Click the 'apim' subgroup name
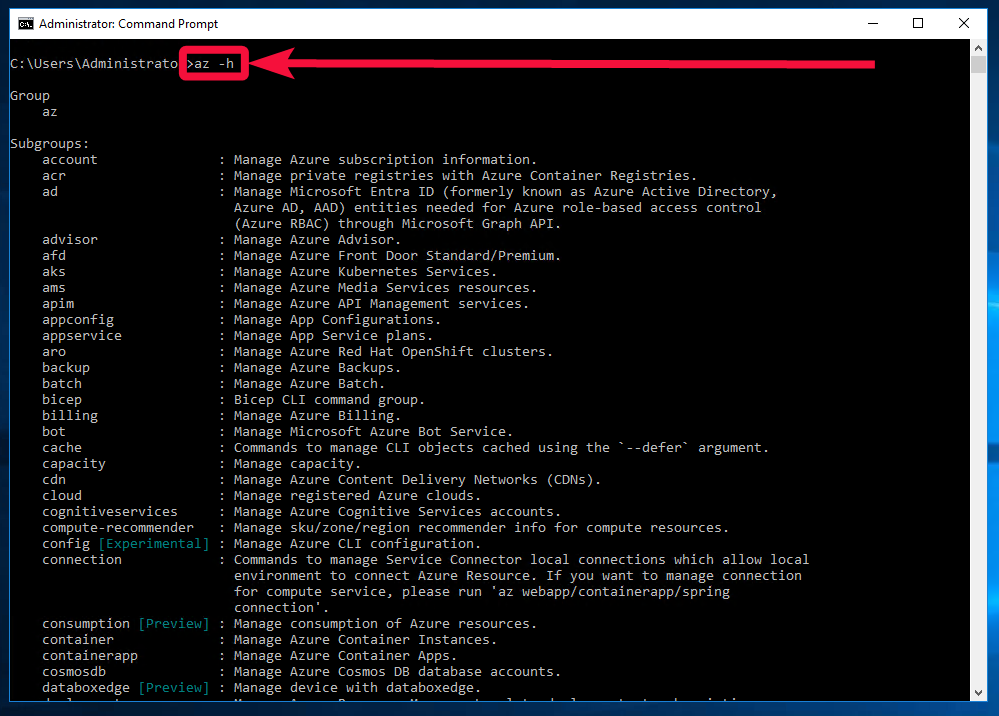Screen dimensions: 999x716 (x=58, y=303)
